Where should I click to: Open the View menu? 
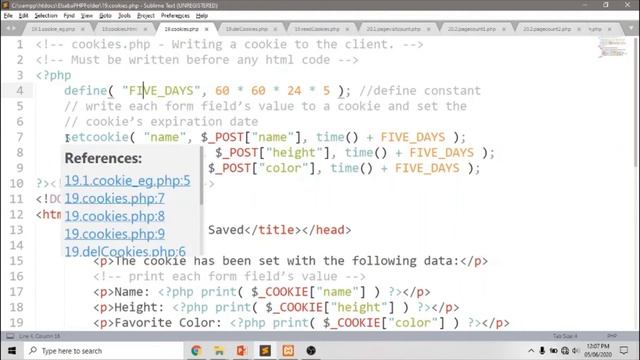click(x=87, y=16)
